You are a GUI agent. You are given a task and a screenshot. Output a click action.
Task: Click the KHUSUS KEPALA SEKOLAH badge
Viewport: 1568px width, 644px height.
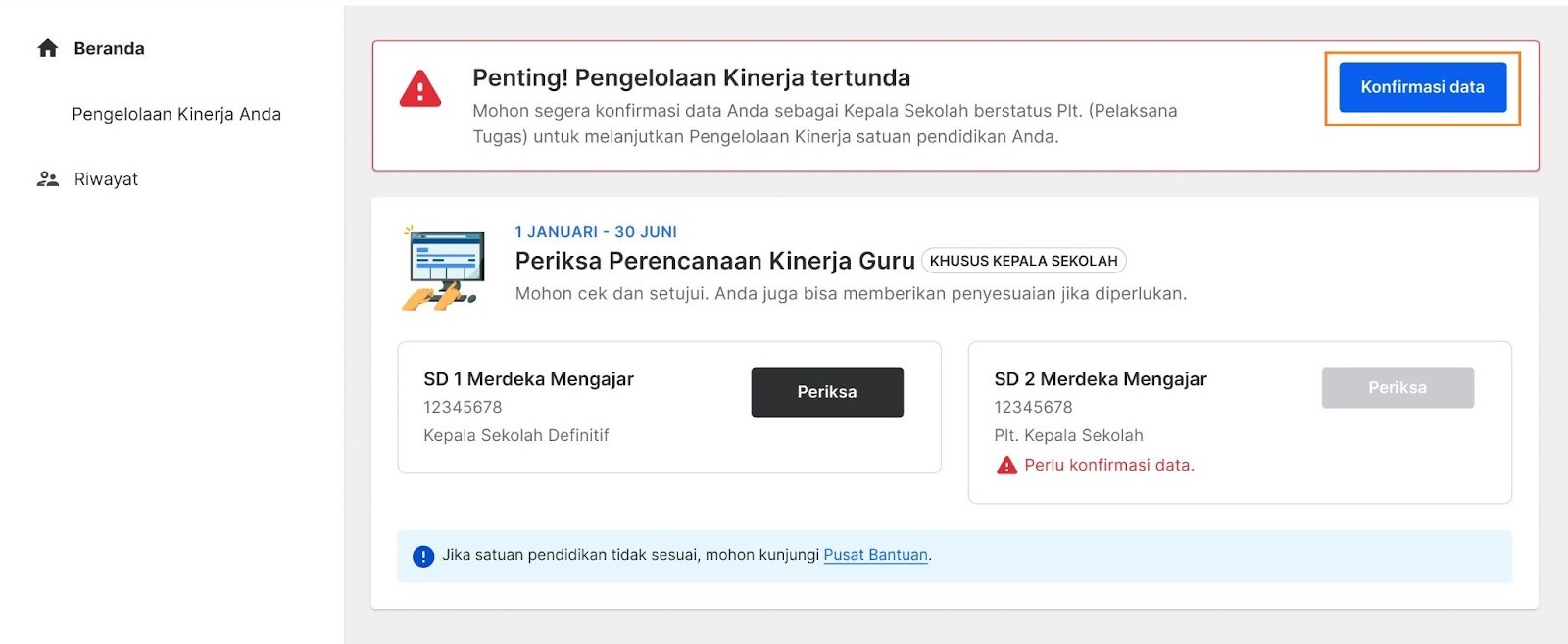(1023, 261)
